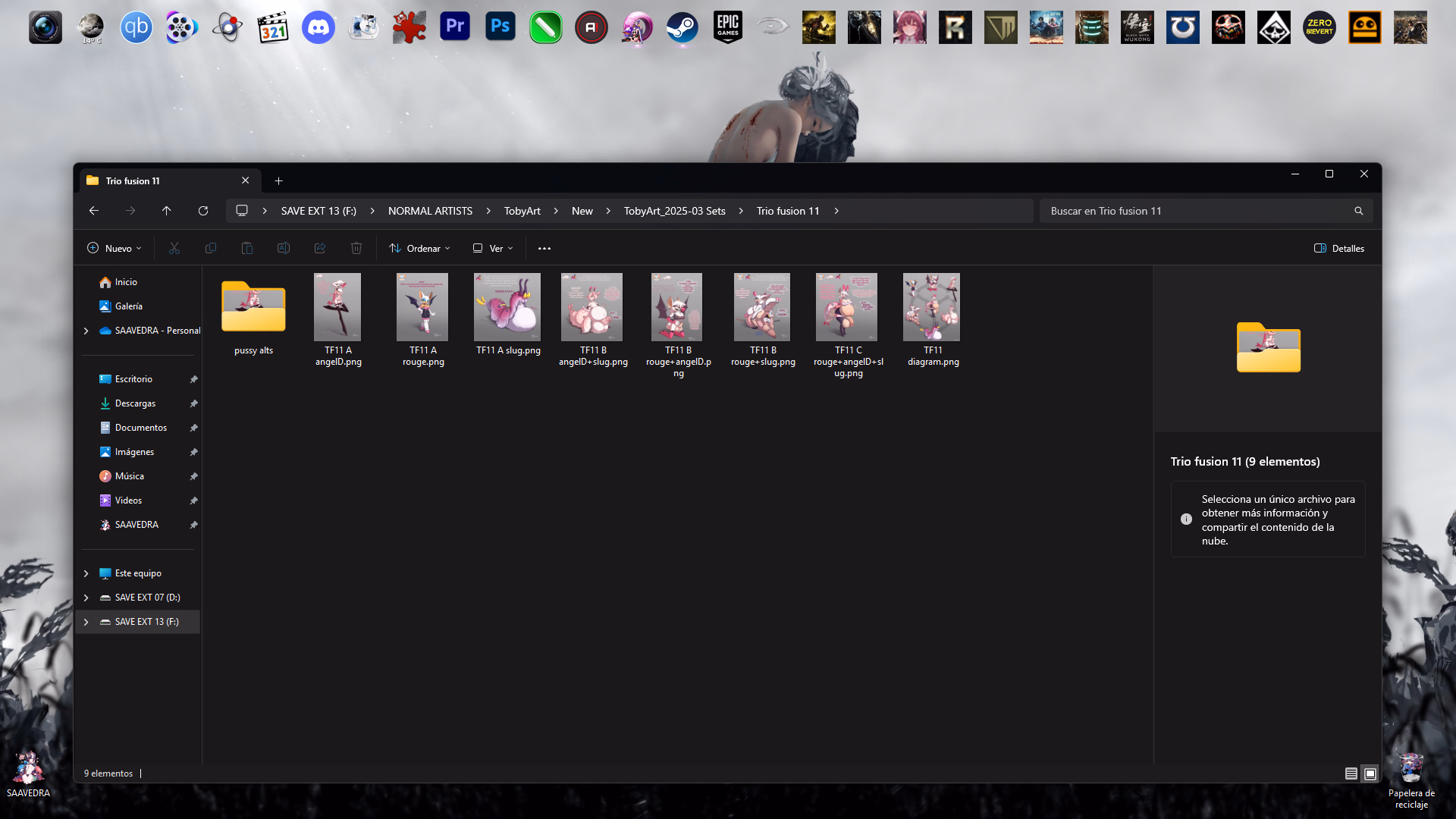Click the Nuevo new item button
The width and height of the screenshot is (1456, 819).
click(115, 248)
